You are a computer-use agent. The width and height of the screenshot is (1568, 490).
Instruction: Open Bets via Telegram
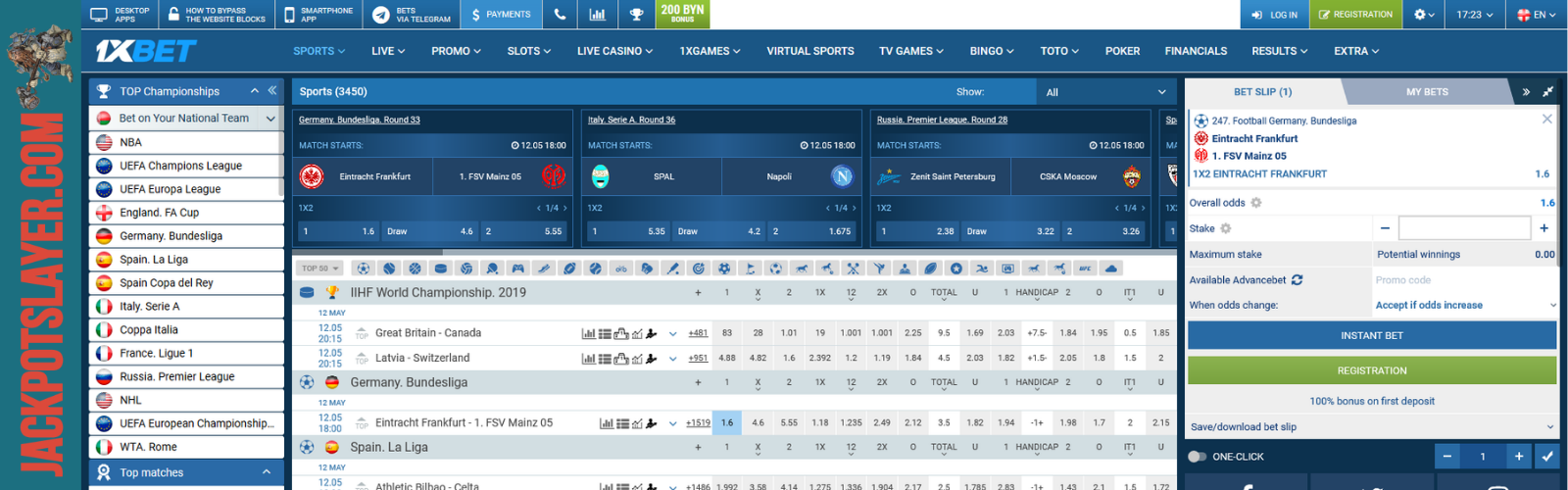(413, 15)
